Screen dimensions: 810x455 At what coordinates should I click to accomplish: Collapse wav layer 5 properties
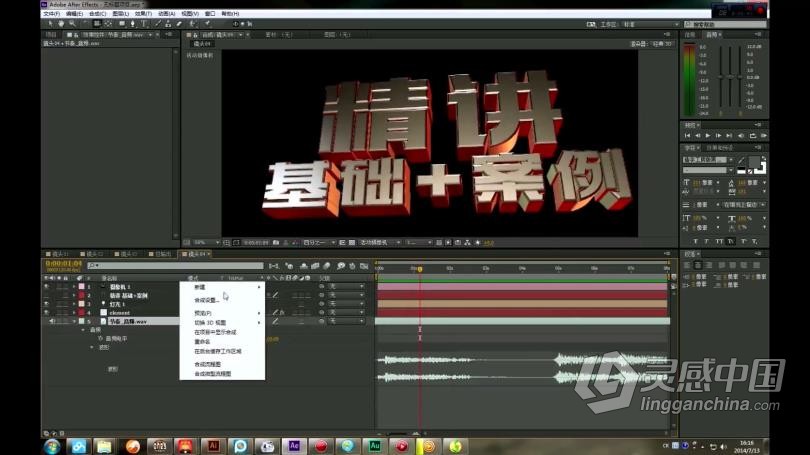pyautogui.click(x=74, y=321)
